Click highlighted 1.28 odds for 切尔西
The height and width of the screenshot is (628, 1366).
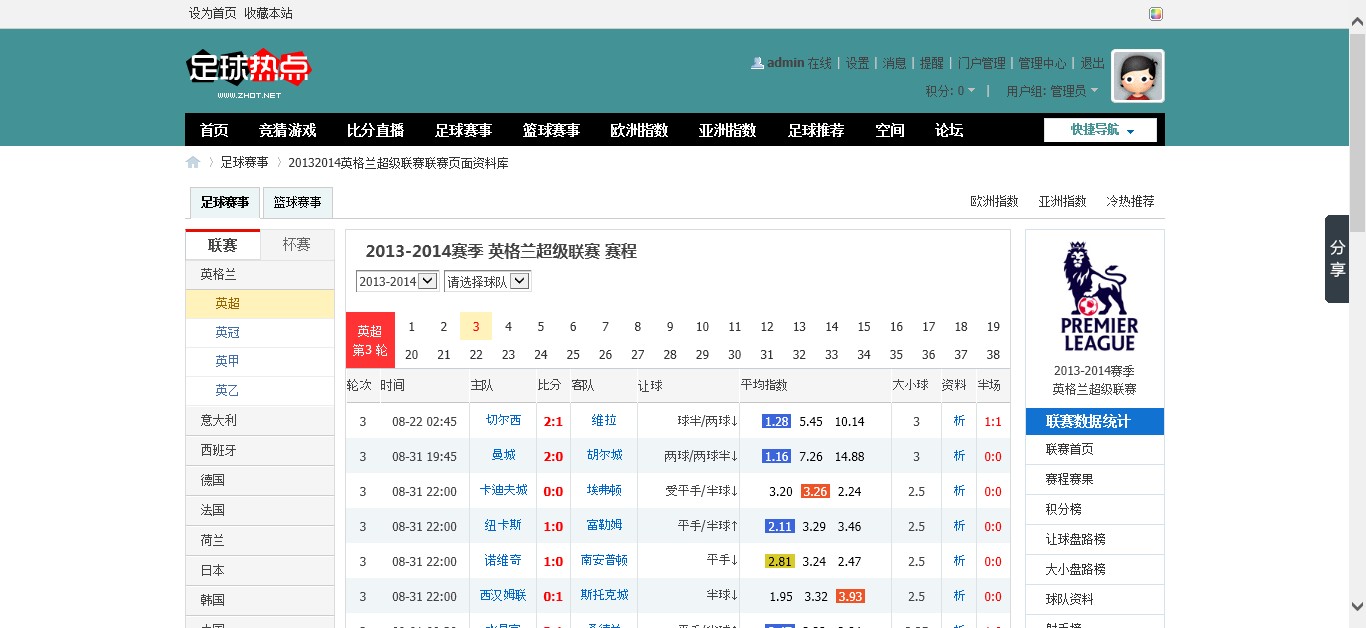pos(776,422)
